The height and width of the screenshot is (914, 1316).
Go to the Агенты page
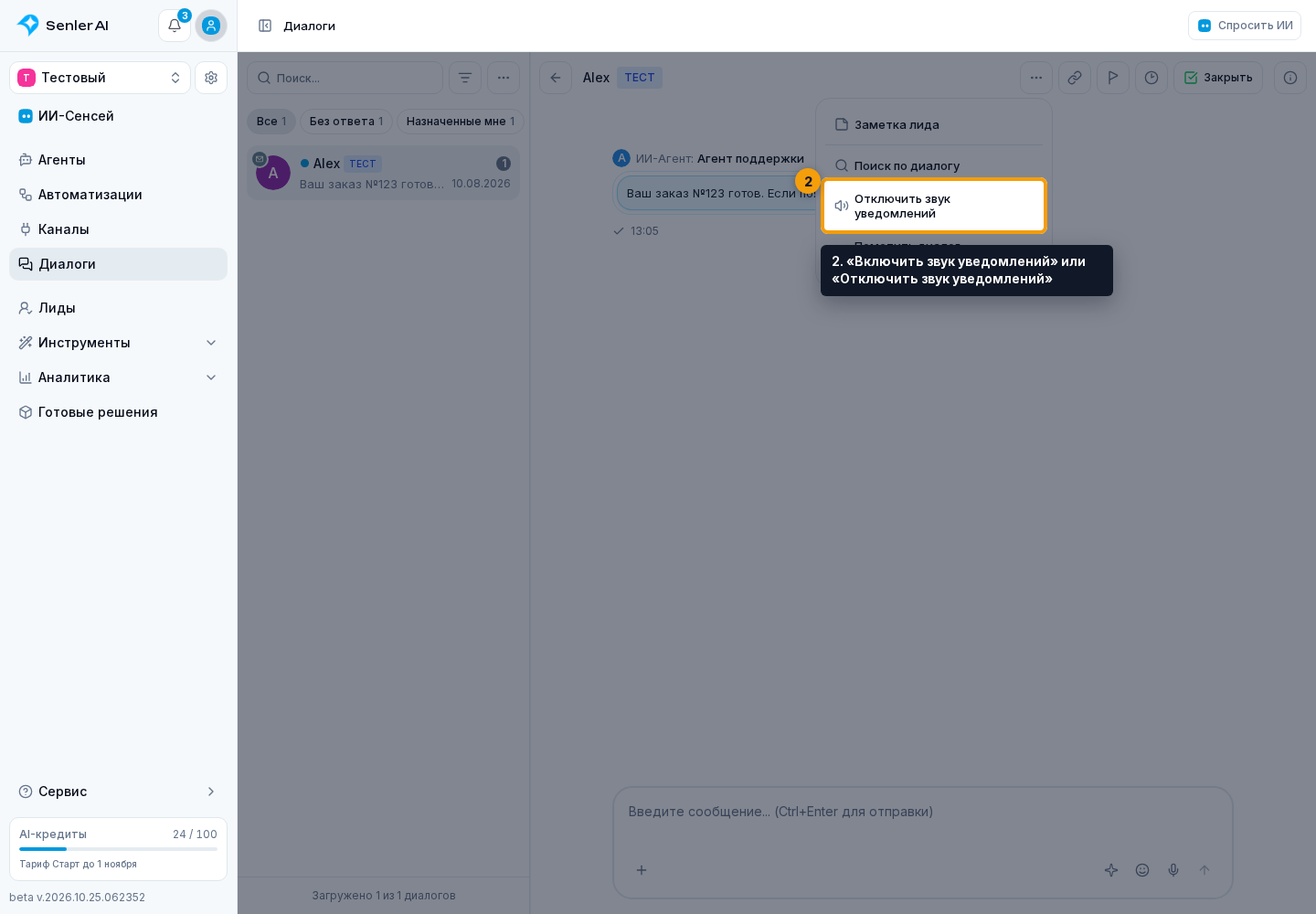[119, 160]
